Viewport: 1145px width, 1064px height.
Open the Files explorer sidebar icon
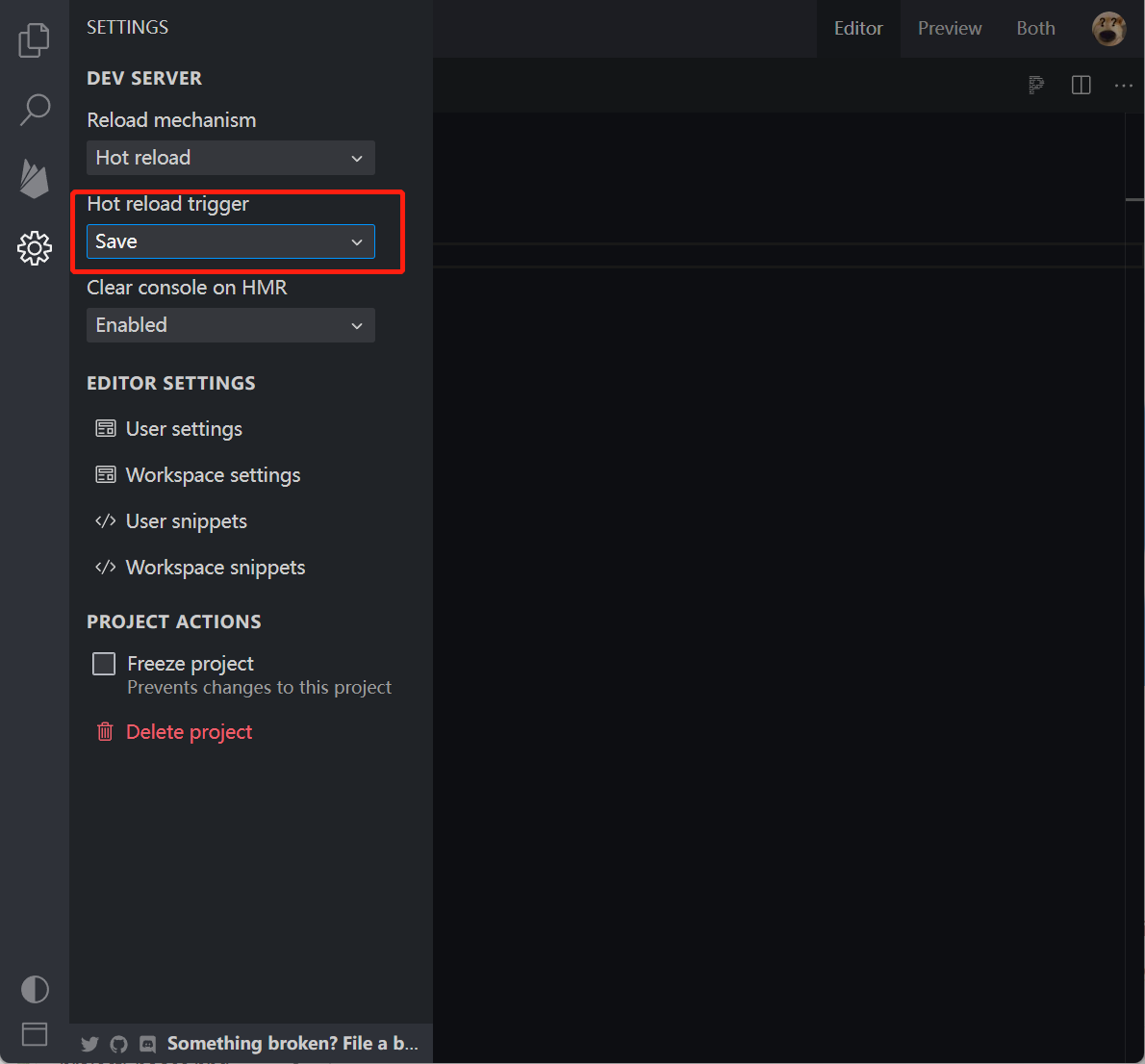click(35, 39)
